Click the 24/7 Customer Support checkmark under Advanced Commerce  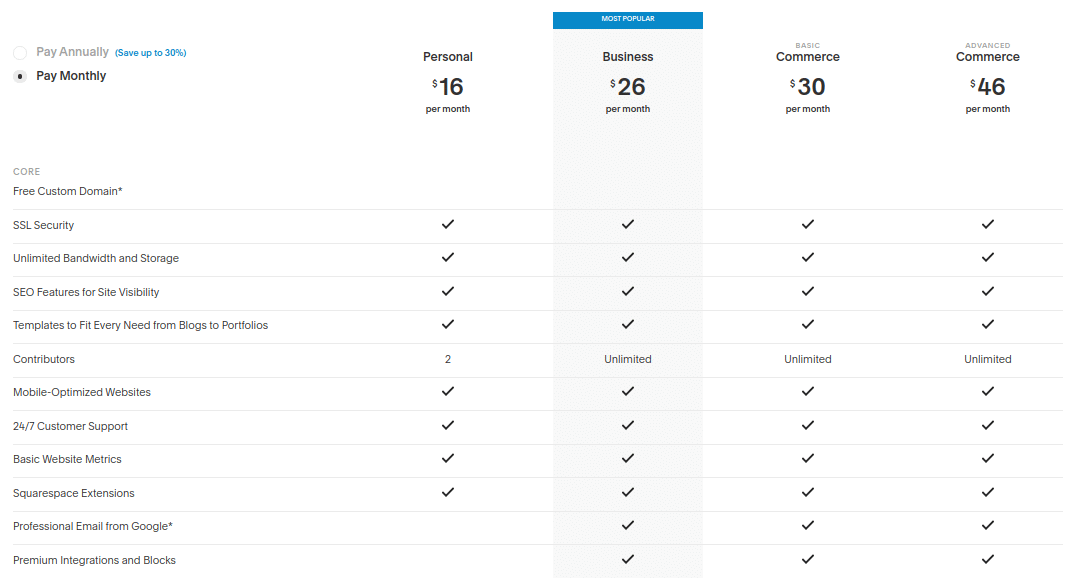coord(988,425)
